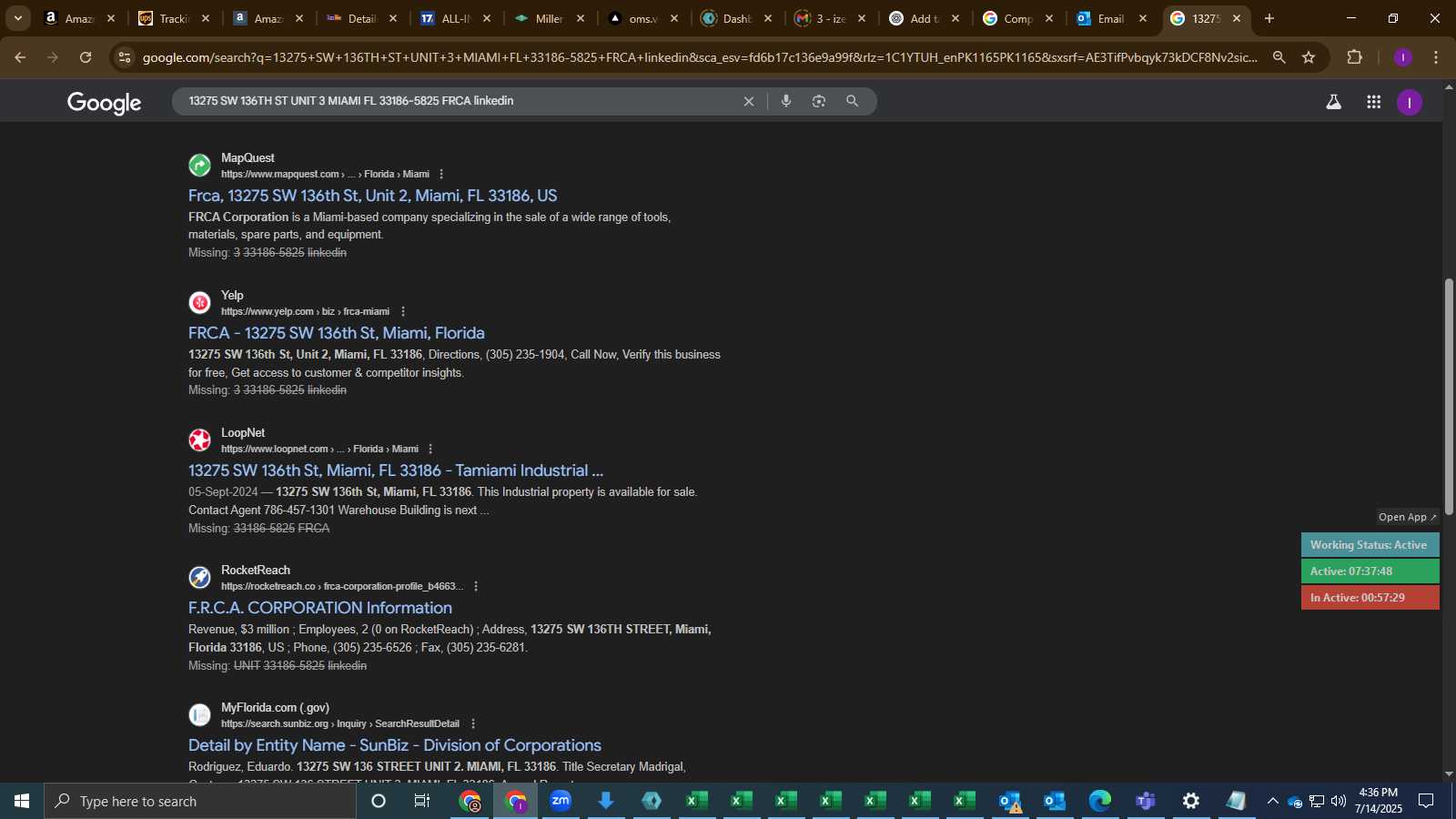
Task: Reload the current page
Action: pyautogui.click(x=86, y=57)
